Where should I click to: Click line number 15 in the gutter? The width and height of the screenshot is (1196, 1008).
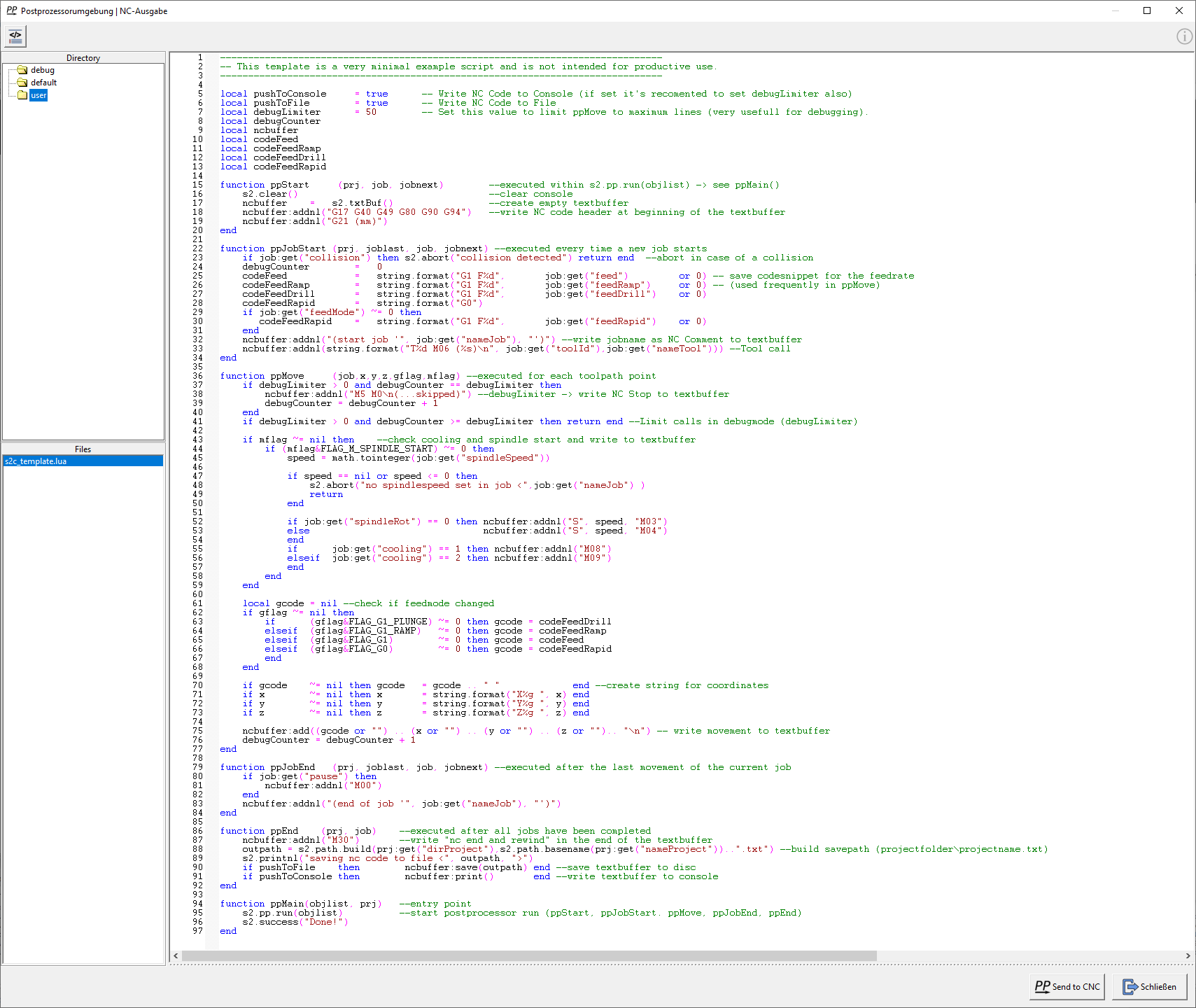tap(197, 185)
